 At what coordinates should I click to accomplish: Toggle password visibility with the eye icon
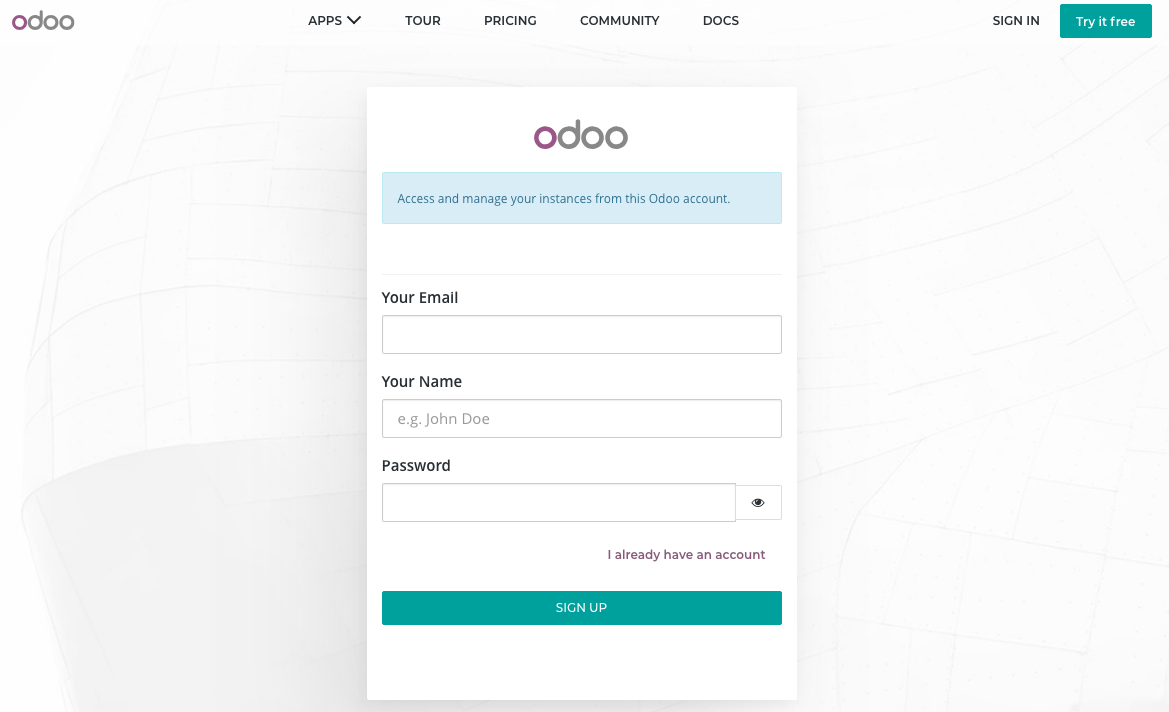click(758, 502)
